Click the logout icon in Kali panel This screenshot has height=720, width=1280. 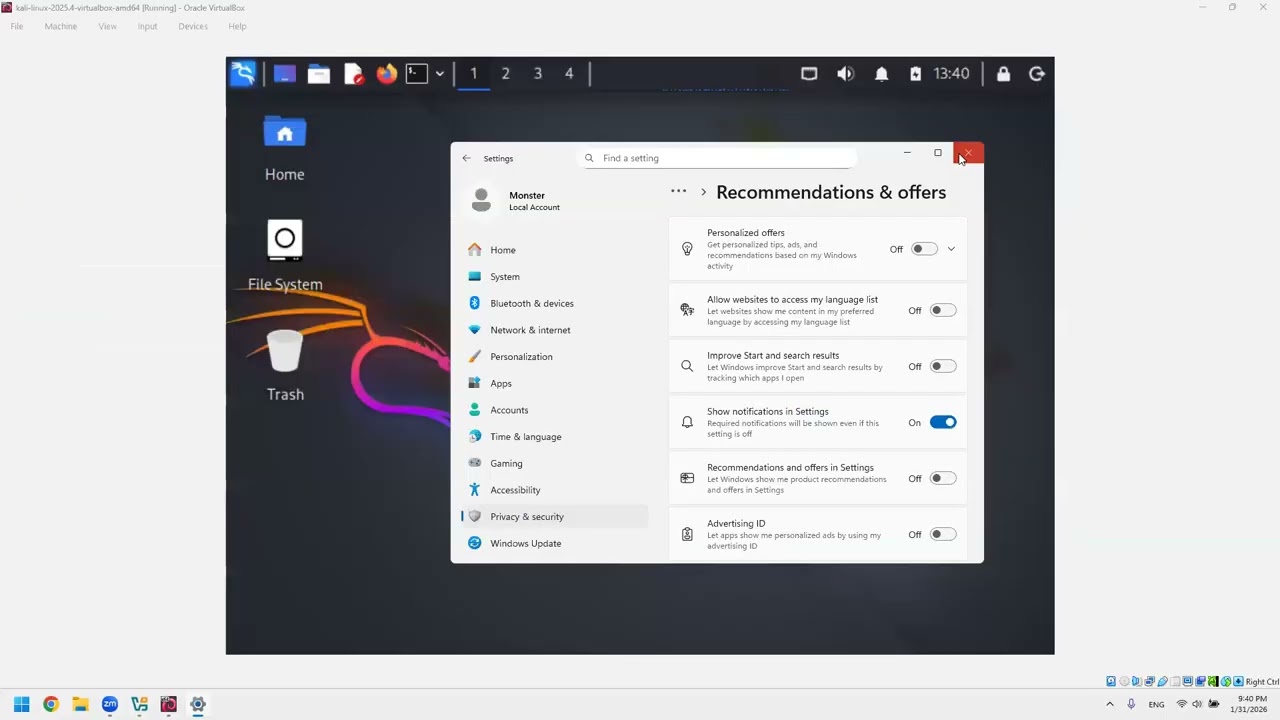coord(1037,73)
